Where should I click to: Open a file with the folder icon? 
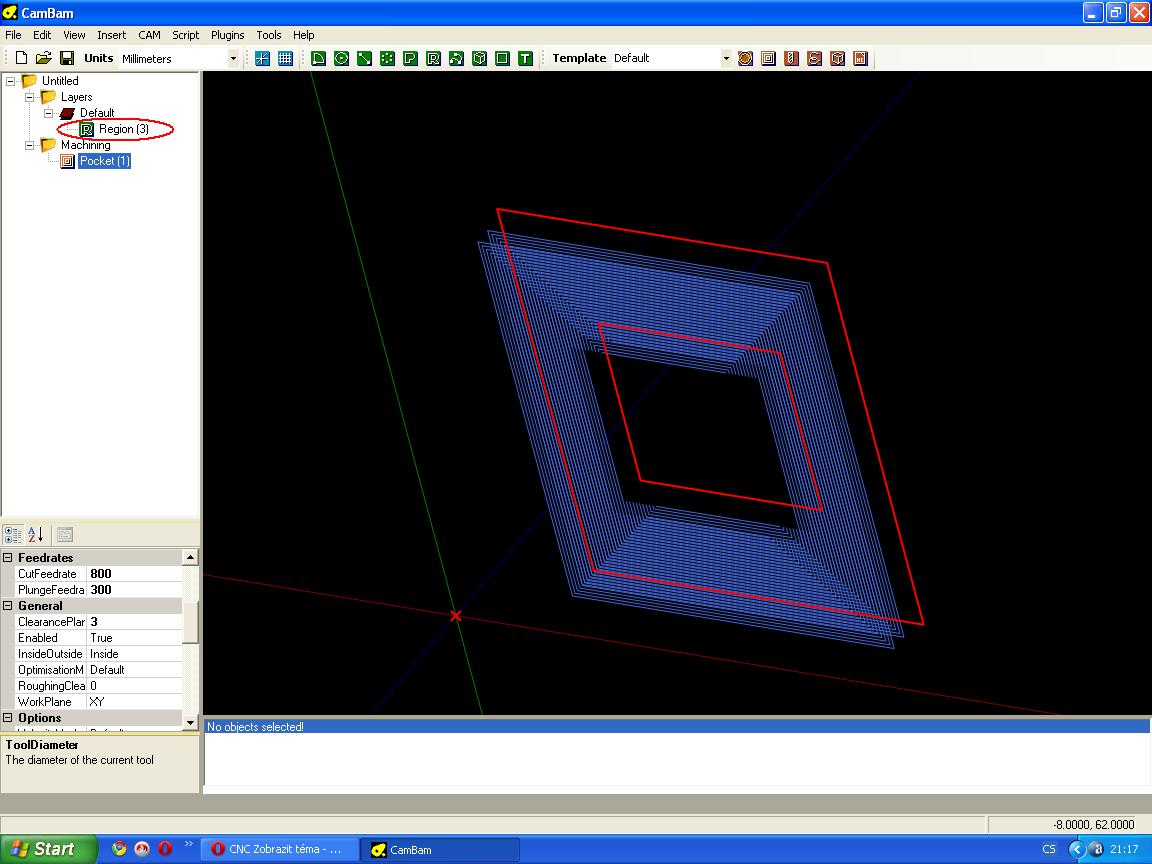(44, 58)
